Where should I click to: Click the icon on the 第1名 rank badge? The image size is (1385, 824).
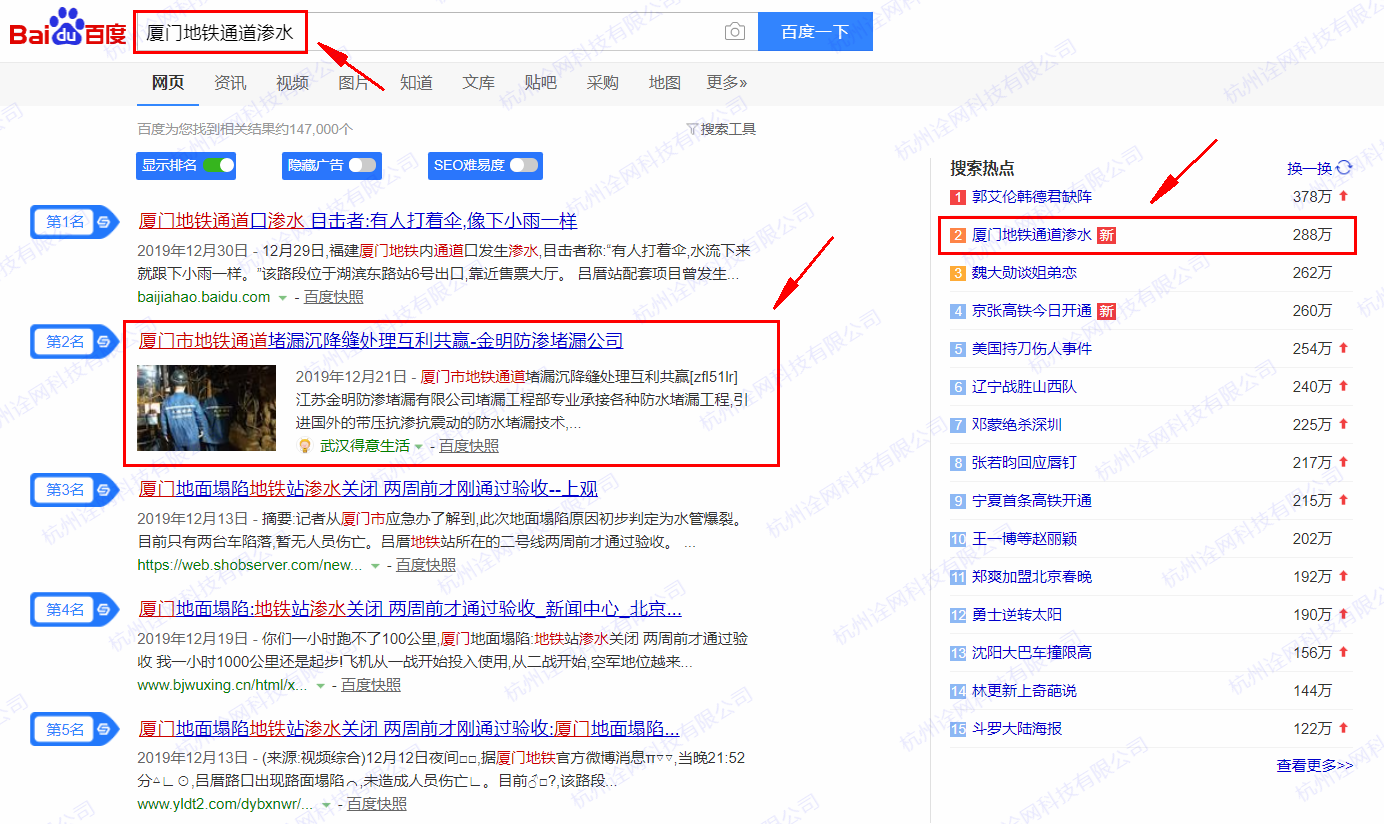pos(103,222)
